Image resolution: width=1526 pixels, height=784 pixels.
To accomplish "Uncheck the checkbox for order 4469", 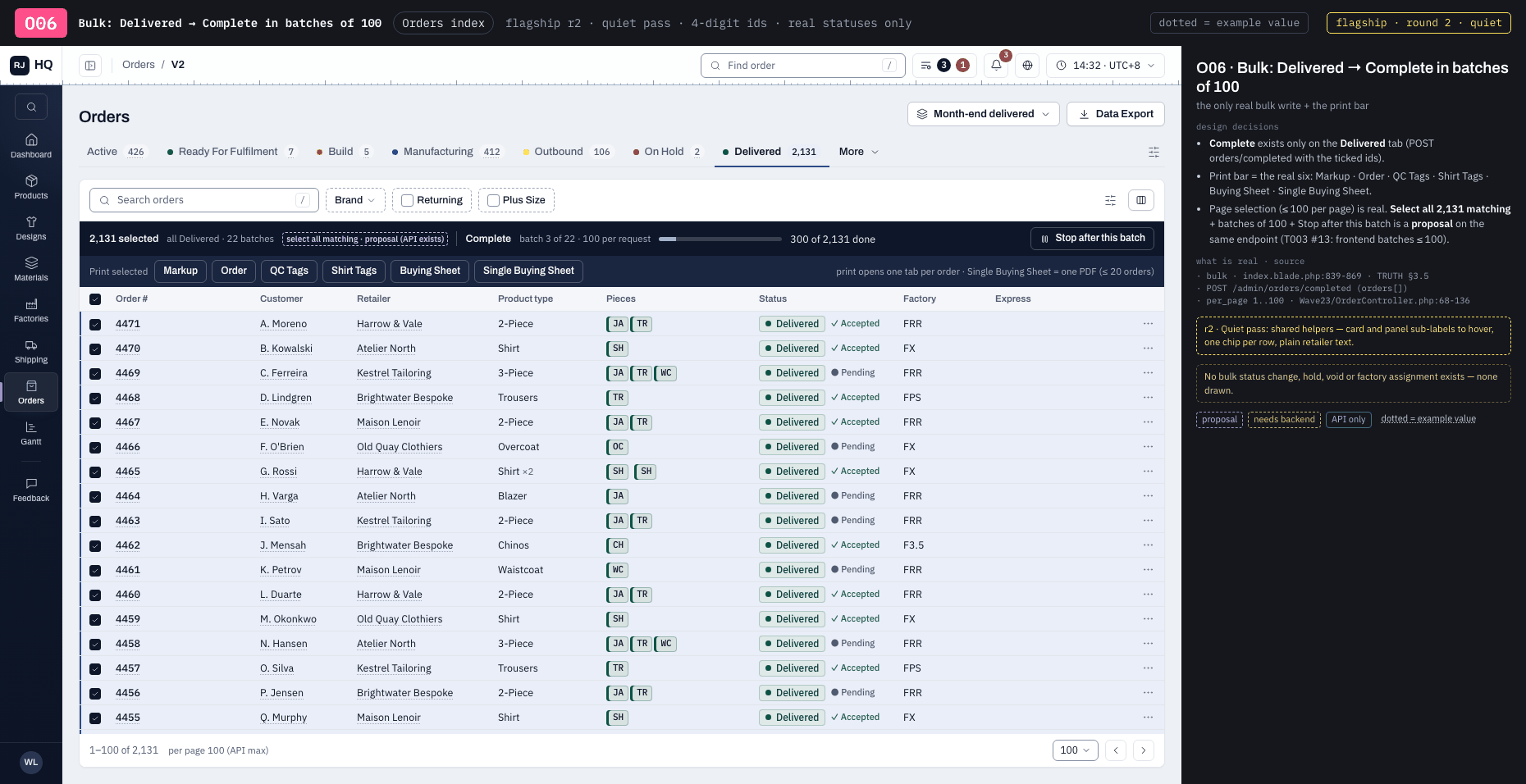I will (95, 373).
